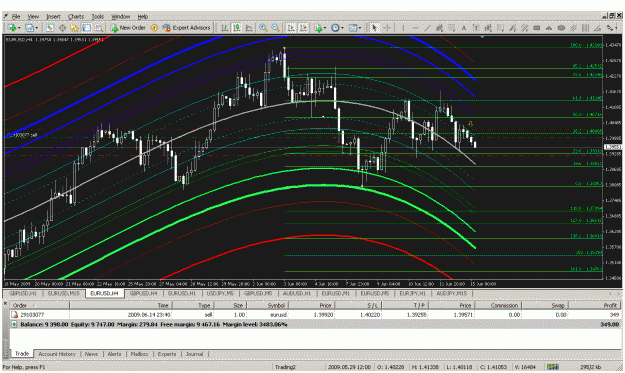Toggle the Market Watch window
The image size is (625, 373).
click(x=49, y=27)
